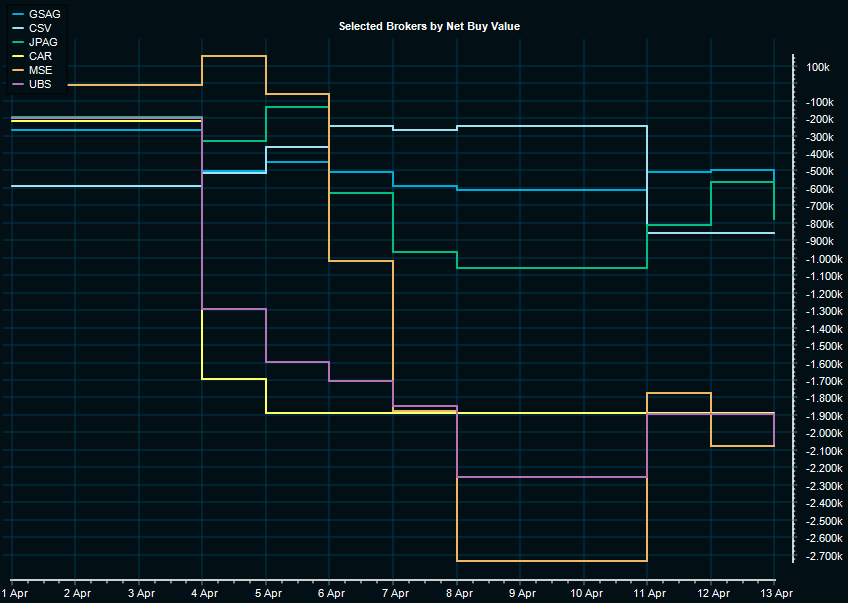848x603 pixels.
Task: Click the purple UBS legend line marker
Action: (17, 85)
